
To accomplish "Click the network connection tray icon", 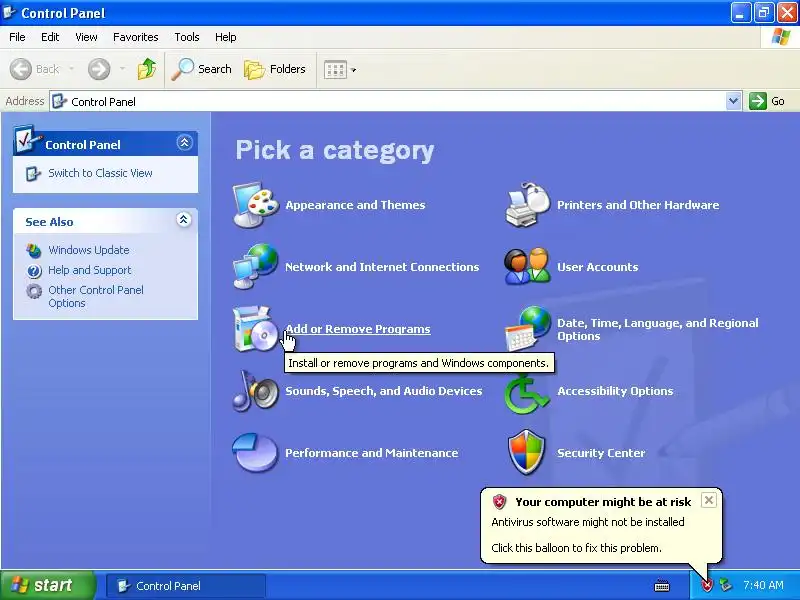I will click(725, 585).
